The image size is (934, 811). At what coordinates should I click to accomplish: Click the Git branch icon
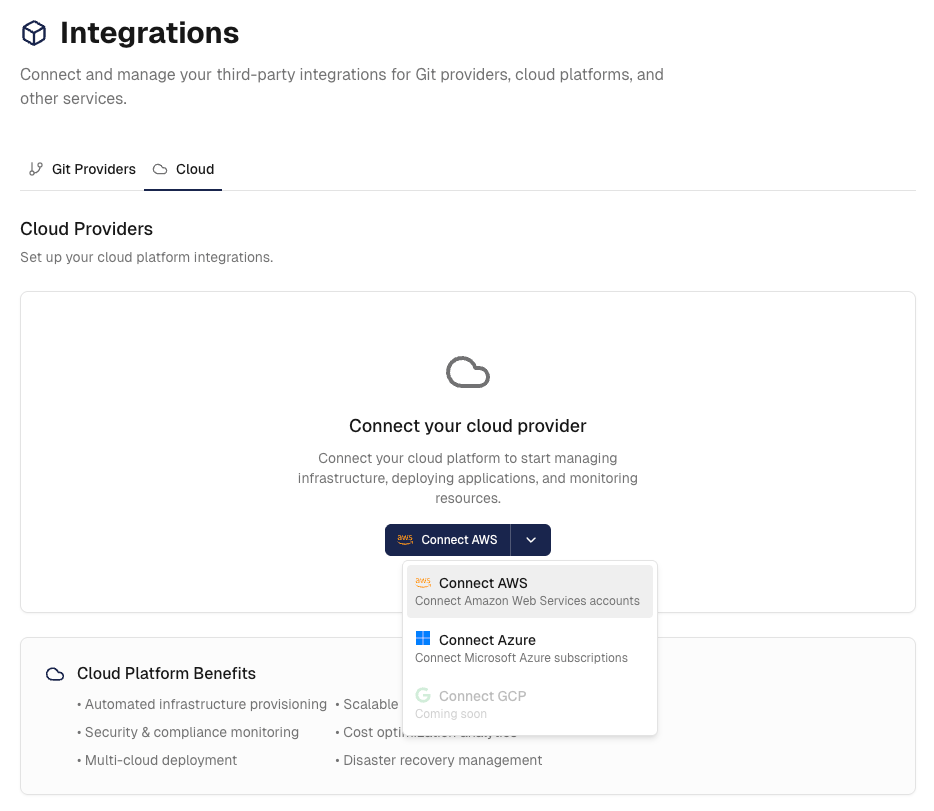coord(36,169)
